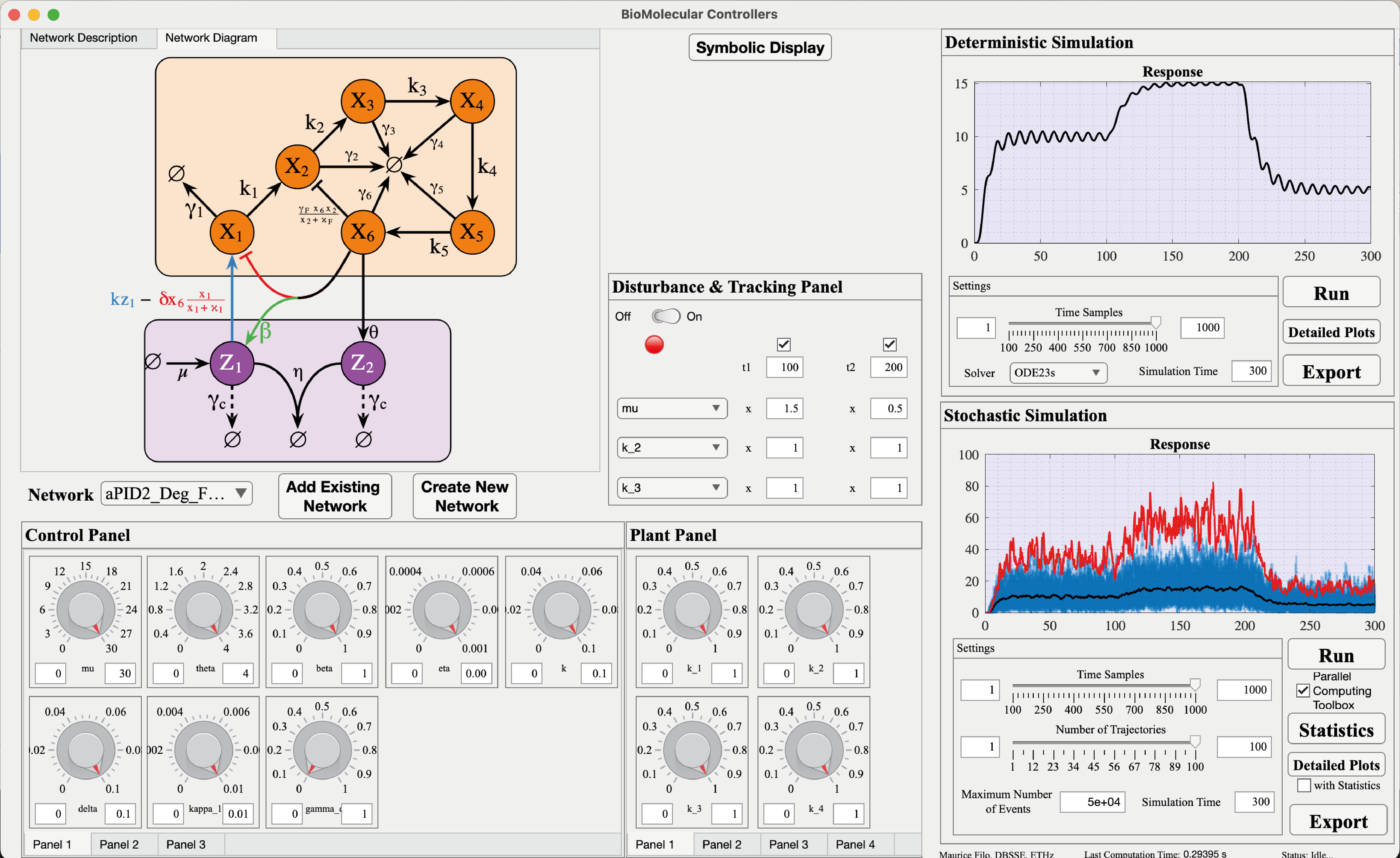The image size is (1400, 858).
Task: Click the X3 node in network diagram
Action: click(363, 101)
